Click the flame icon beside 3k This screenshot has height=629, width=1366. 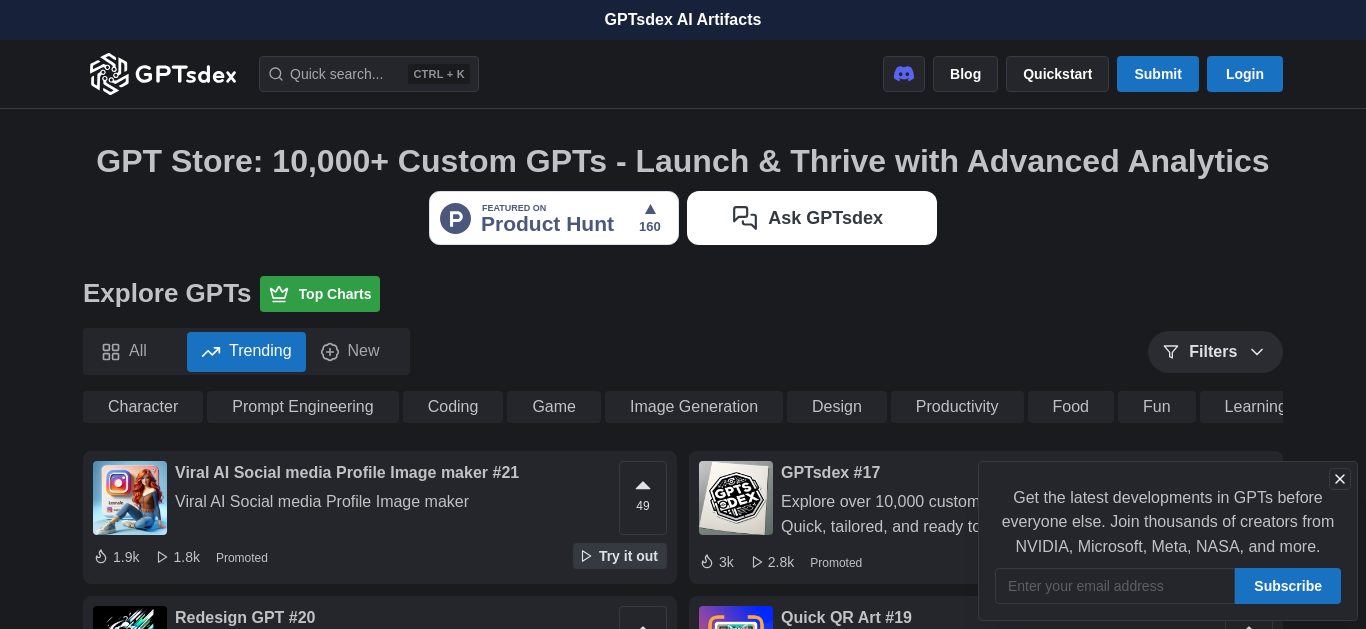coord(707,562)
